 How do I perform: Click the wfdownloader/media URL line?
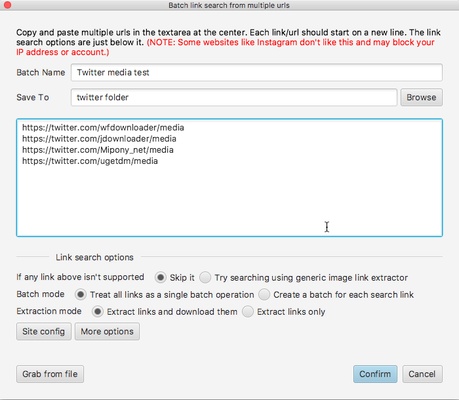point(103,128)
